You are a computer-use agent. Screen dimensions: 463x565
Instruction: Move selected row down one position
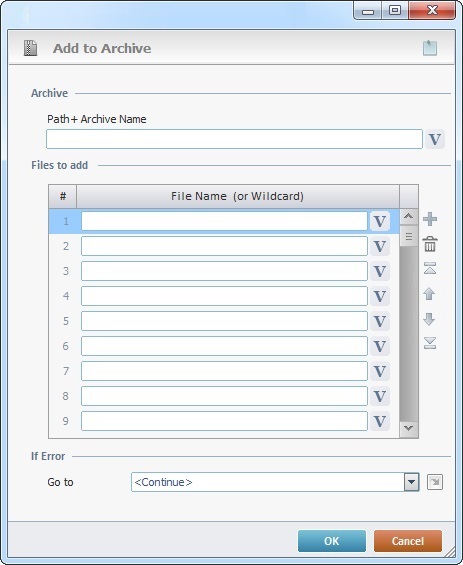pyautogui.click(x=429, y=319)
